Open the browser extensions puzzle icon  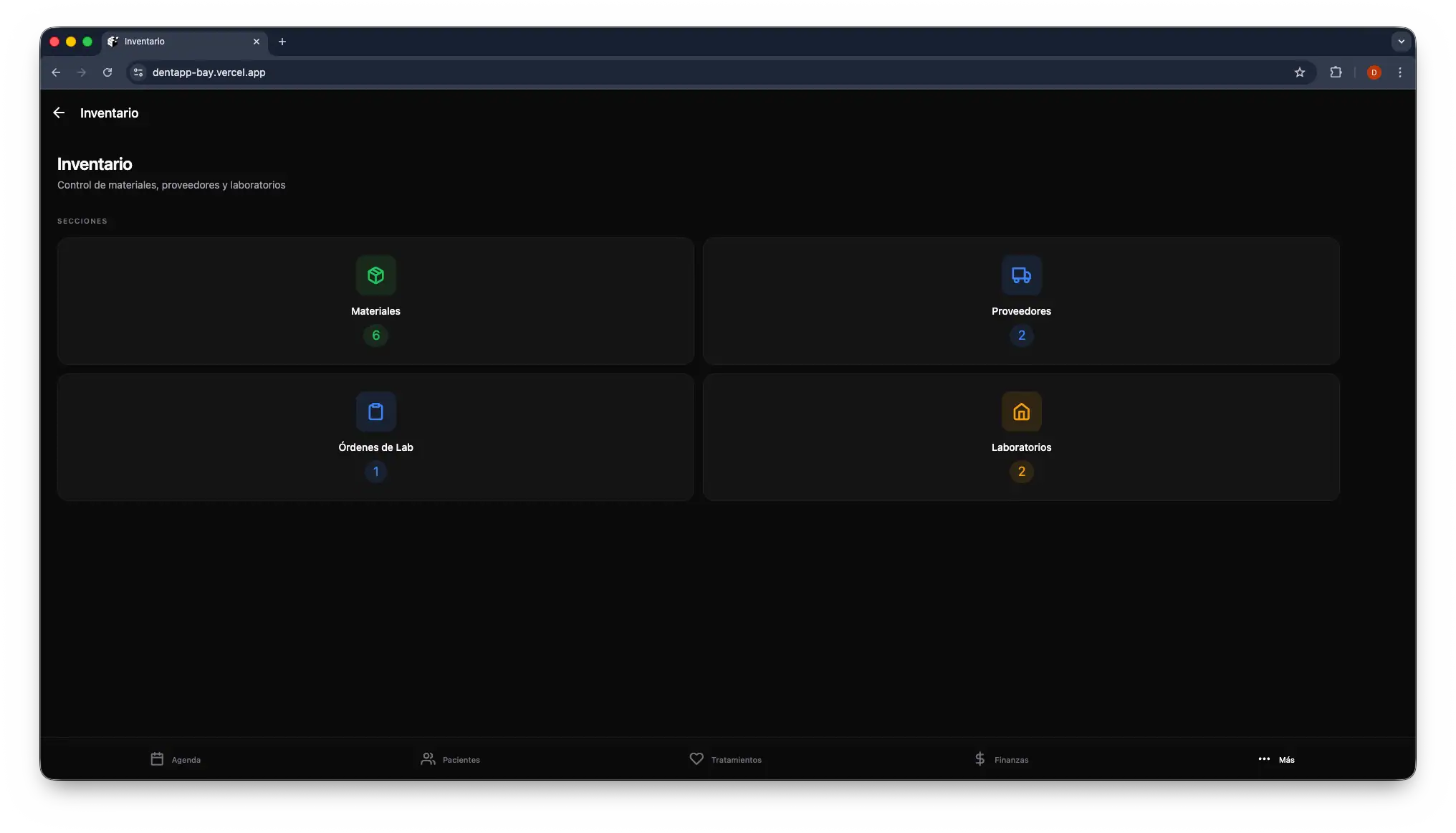point(1336,72)
